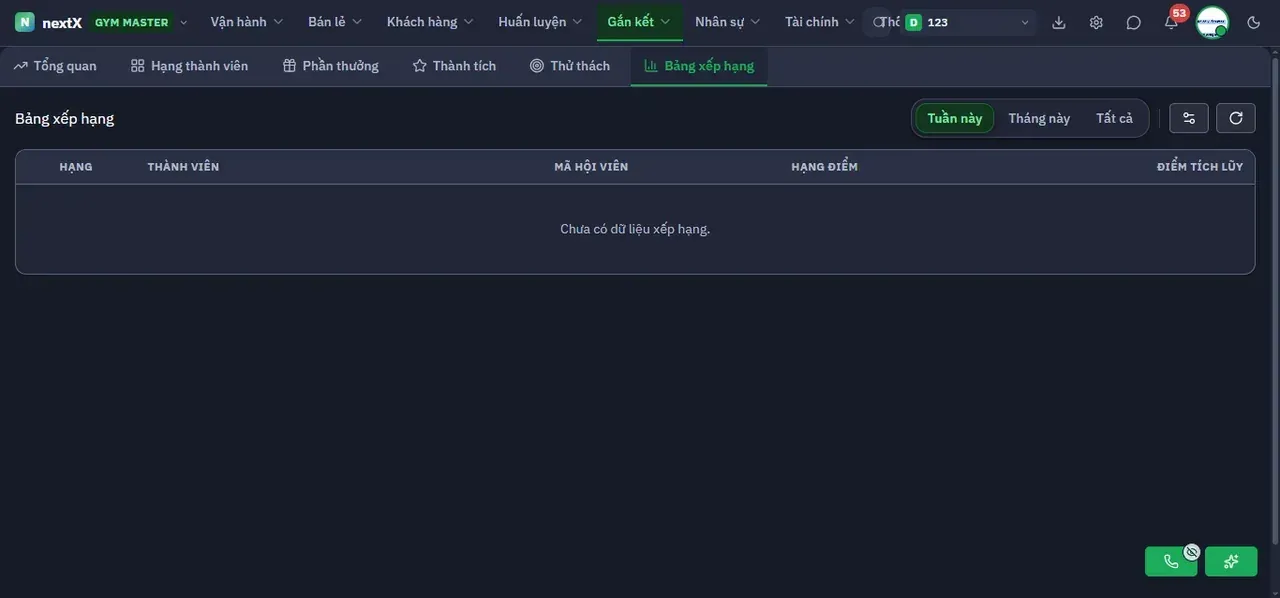The width and height of the screenshot is (1280, 598).
Task: Open the filter settings sliders icon
Action: (1189, 118)
